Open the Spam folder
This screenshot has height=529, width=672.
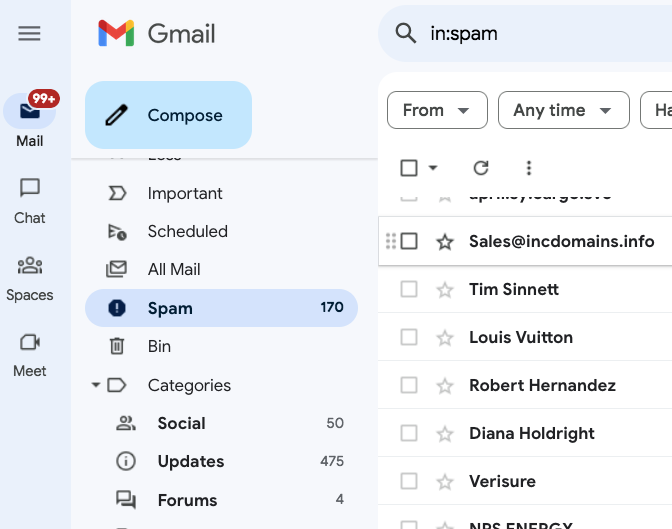coord(221,308)
